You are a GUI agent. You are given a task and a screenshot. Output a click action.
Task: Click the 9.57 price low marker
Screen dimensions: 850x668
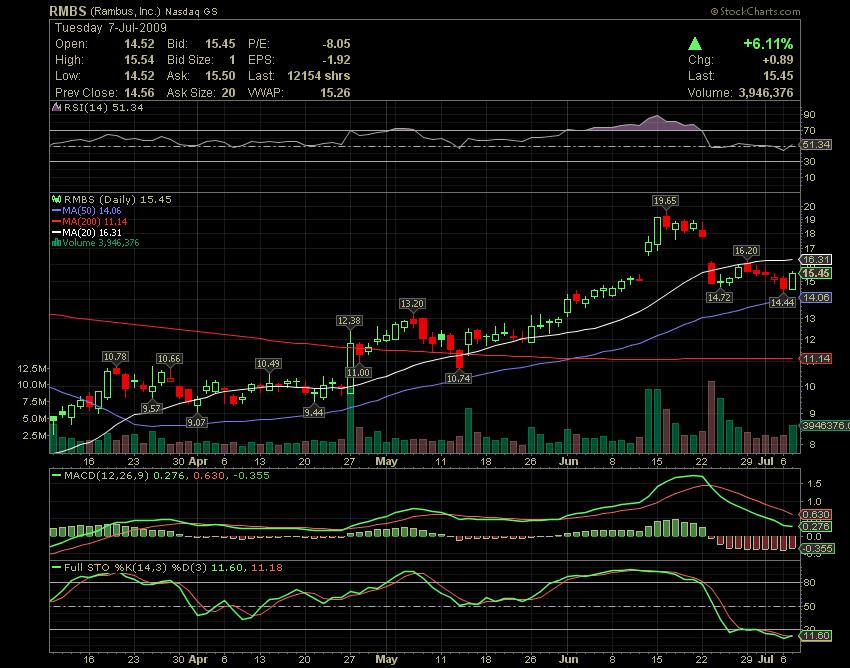[x=151, y=408]
